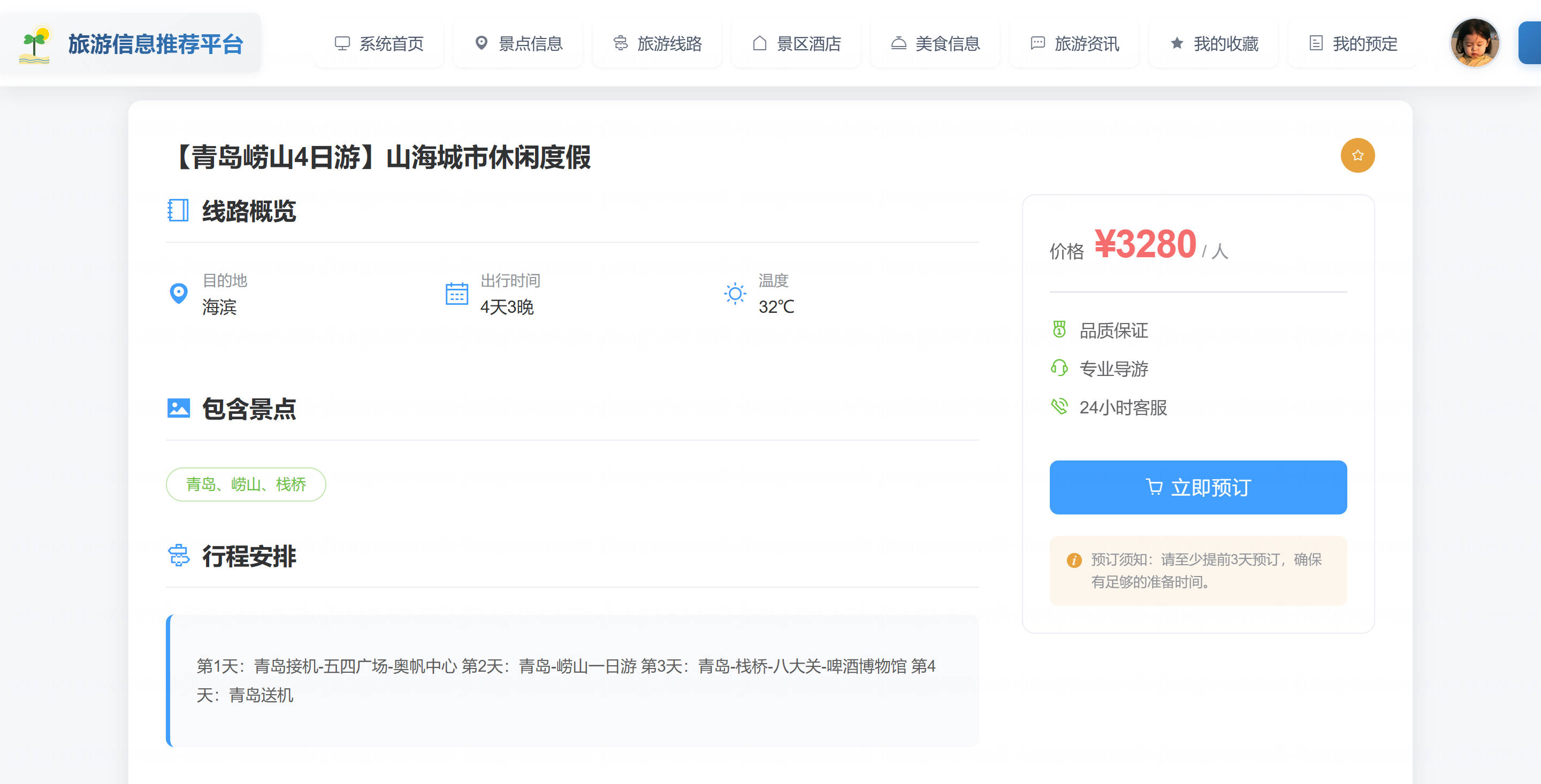
Task: Click the 青岛、崂山、栈桥 attraction tag
Action: click(246, 485)
